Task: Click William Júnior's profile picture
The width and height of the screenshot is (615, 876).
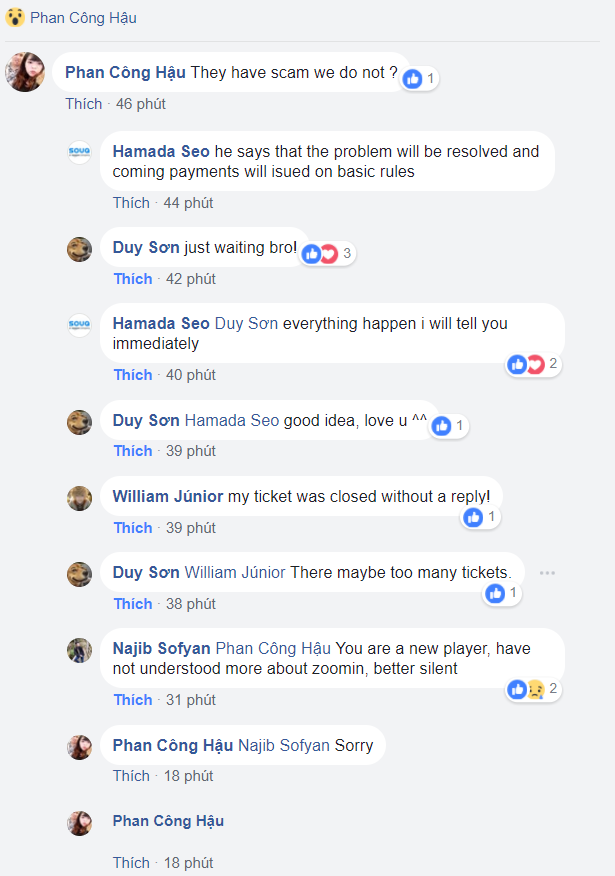Action: click(x=80, y=498)
